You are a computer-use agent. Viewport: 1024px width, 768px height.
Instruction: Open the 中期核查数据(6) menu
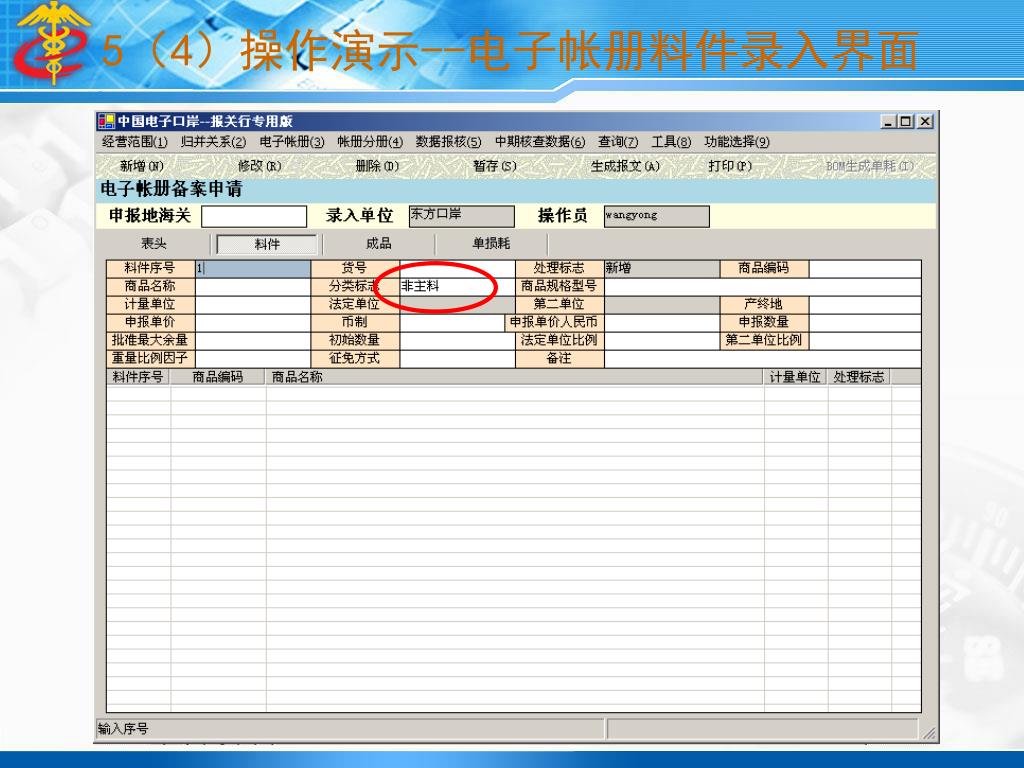(x=539, y=142)
